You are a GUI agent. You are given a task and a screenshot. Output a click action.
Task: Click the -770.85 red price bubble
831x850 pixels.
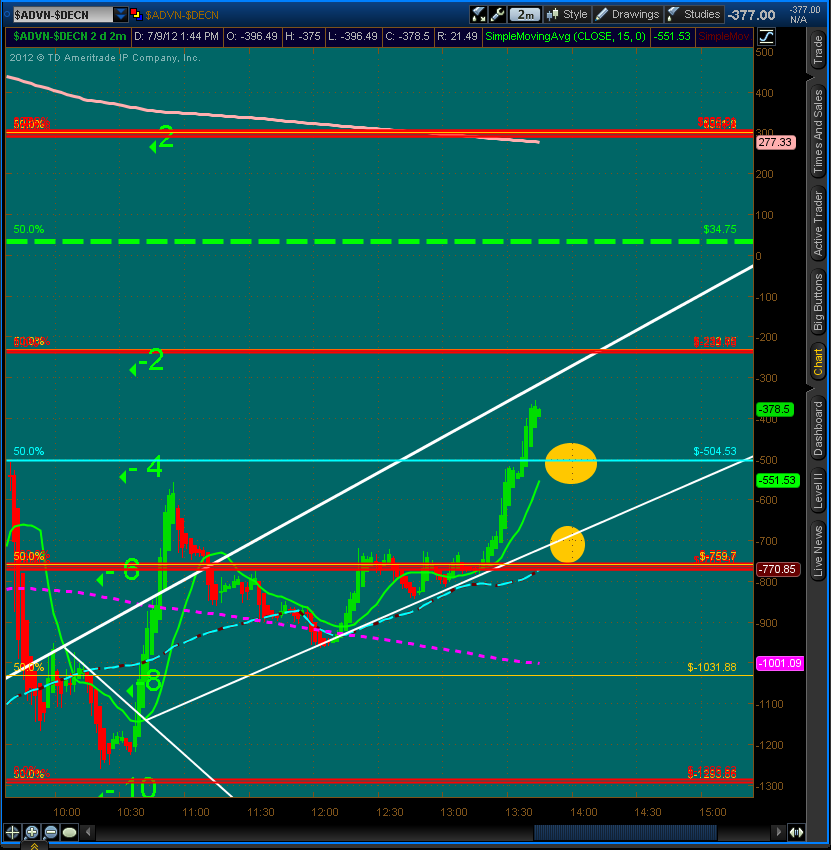pyautogui.click(x=777, y=569)
